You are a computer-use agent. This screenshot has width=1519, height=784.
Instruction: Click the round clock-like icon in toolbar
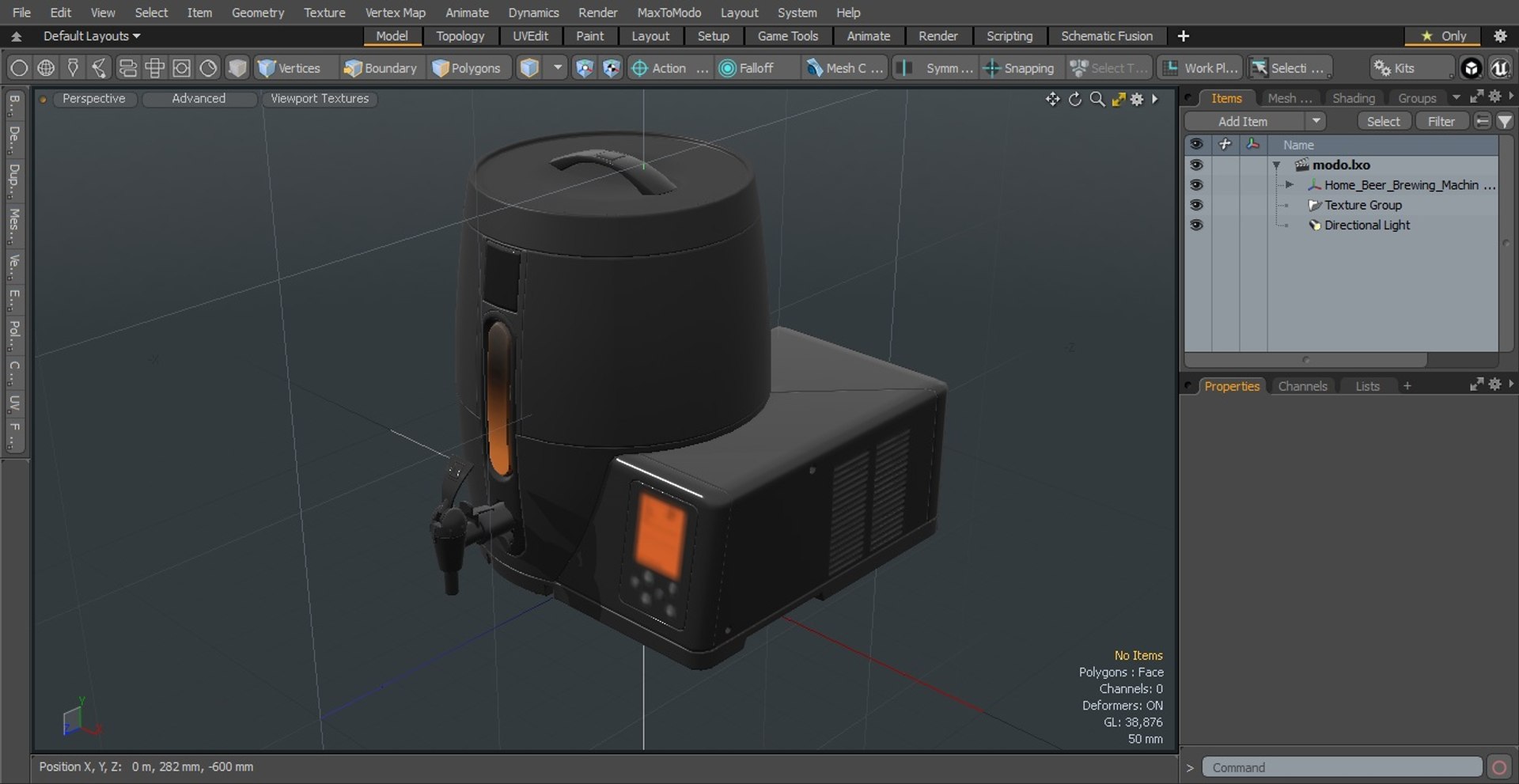pyautogui.click(x=208, y=68)
